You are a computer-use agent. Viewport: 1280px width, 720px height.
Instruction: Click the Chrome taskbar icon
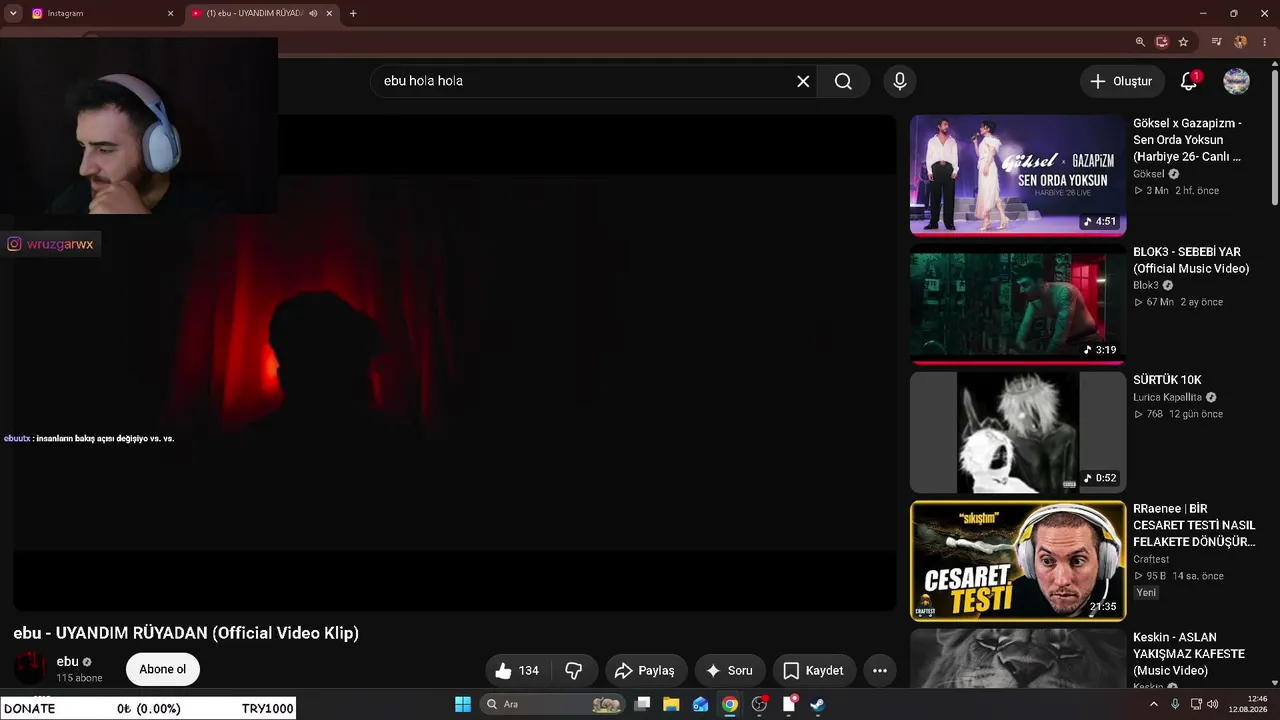(x=730, y=704)
